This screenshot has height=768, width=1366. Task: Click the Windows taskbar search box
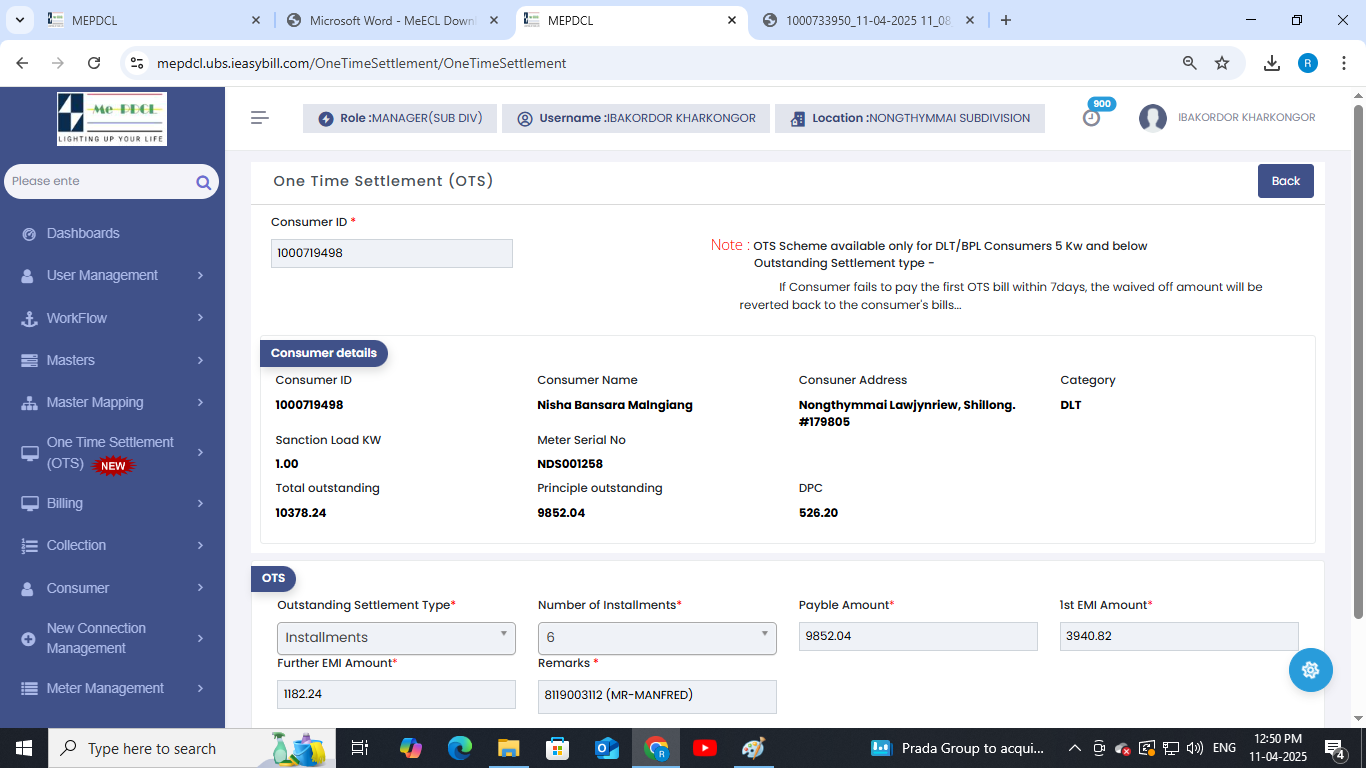pos(191,748)
